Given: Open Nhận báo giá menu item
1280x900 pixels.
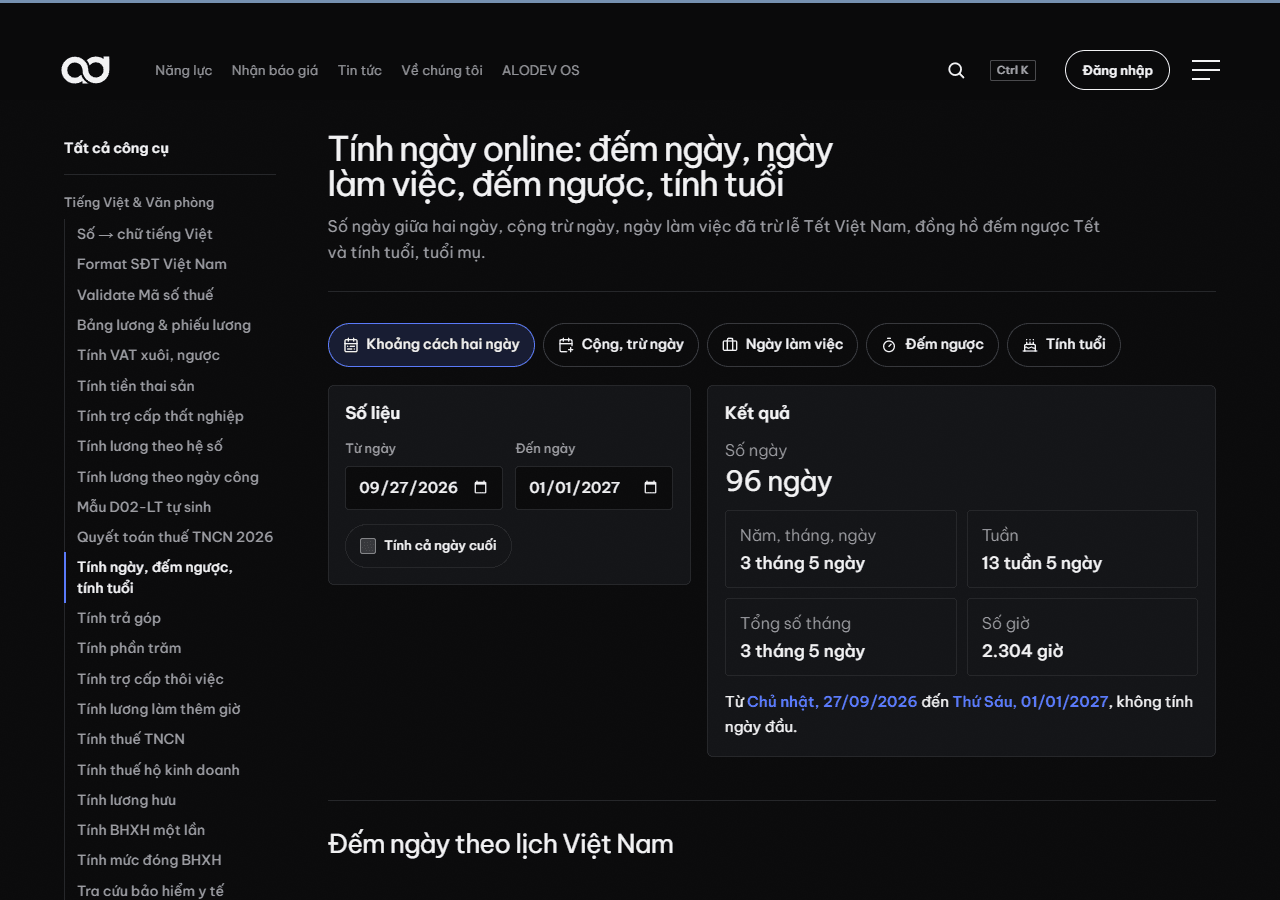Looking at the screenshot, I should click(x=275, y=70).
